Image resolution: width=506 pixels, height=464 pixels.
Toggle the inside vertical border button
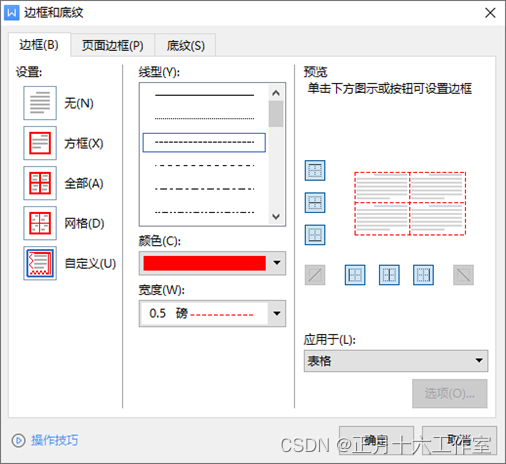coord(389,275)
